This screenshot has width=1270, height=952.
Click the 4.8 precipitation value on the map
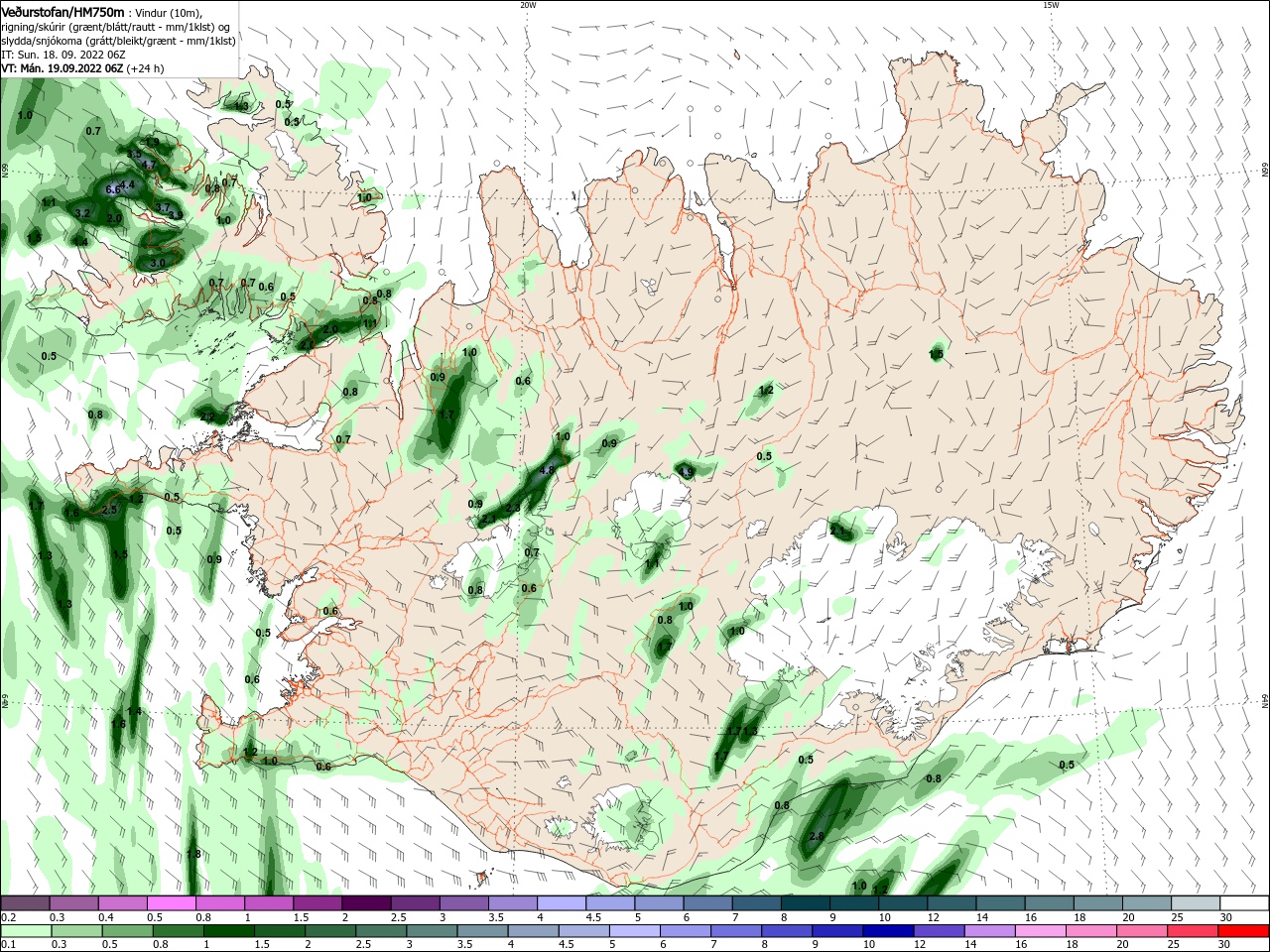coord(547,471)
